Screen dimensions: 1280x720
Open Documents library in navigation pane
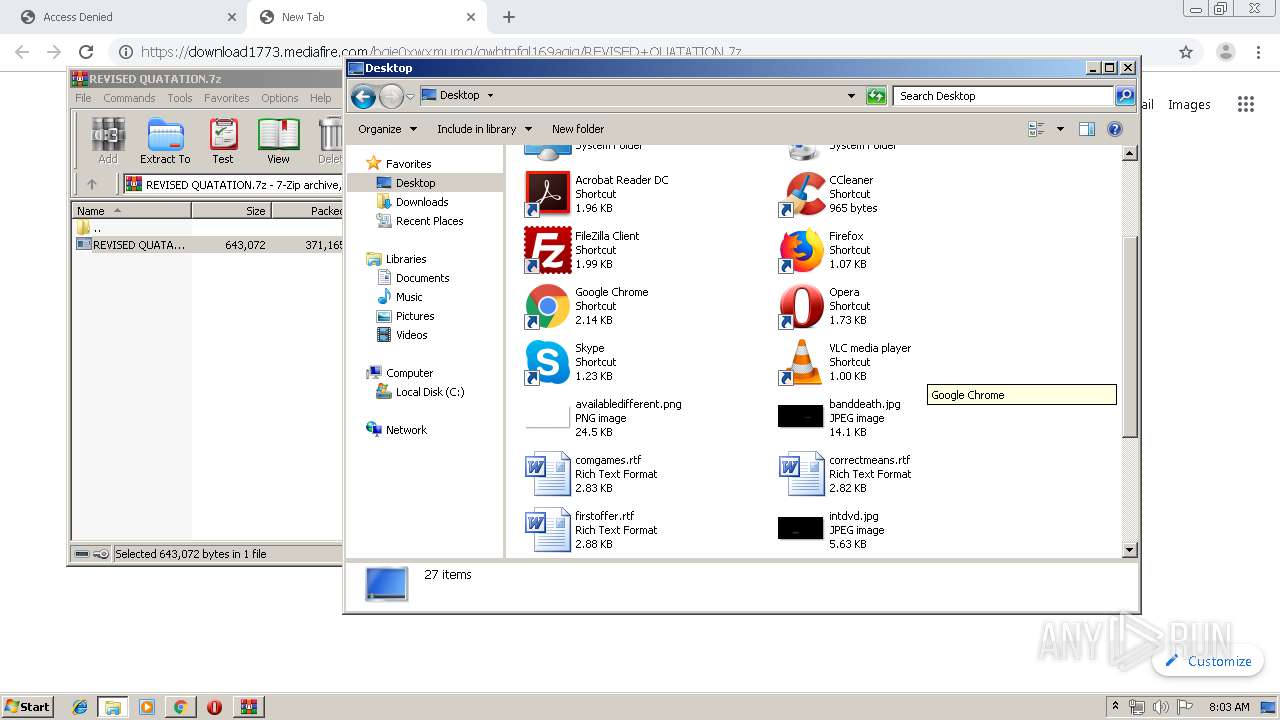pos(422,278)
